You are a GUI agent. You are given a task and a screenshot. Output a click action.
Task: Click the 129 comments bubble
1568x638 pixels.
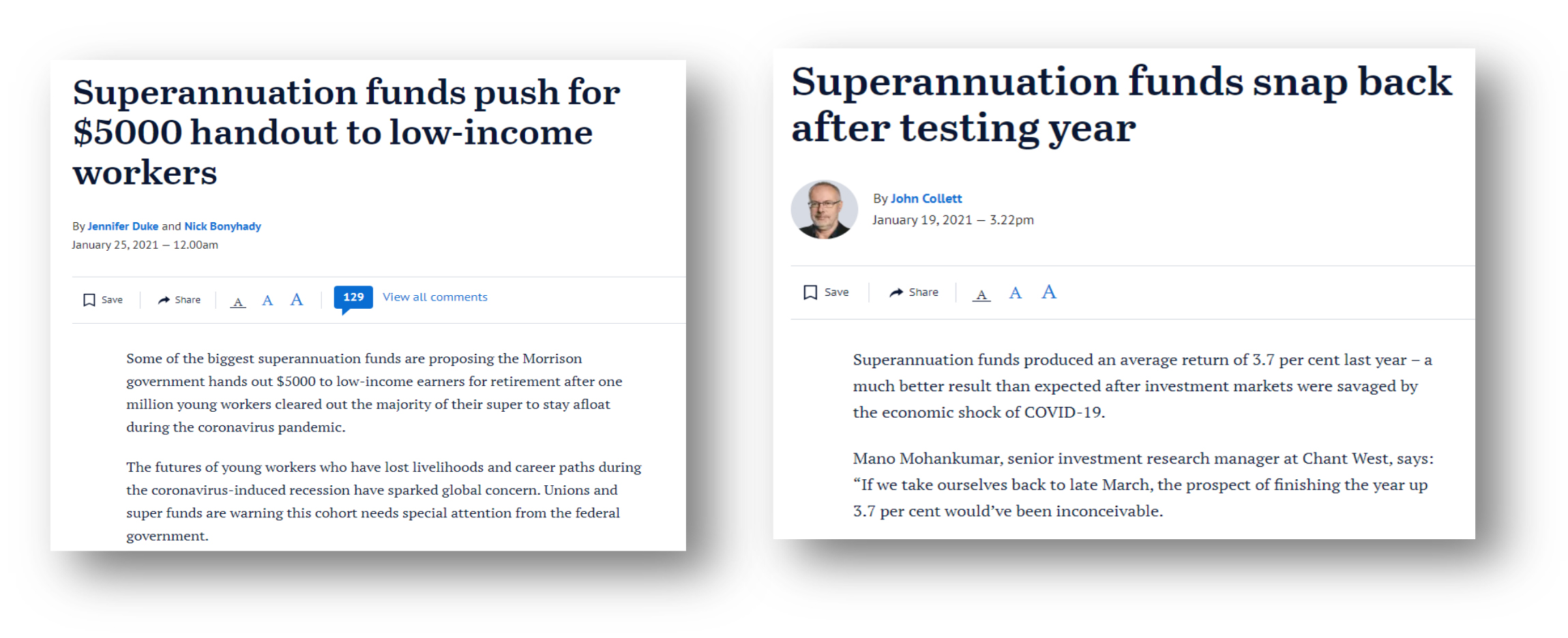pyautogui.click(x=353, y=299)
